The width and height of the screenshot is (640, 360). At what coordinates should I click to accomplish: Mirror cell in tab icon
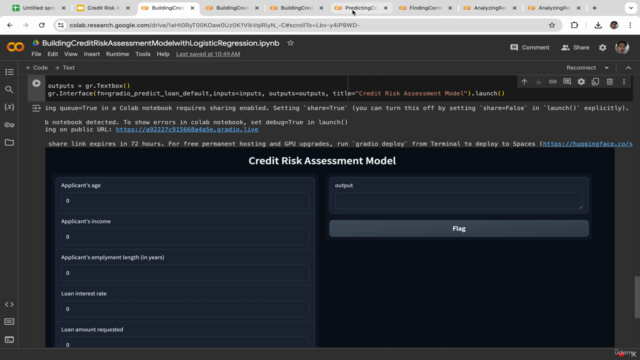[x=596, y=82]
